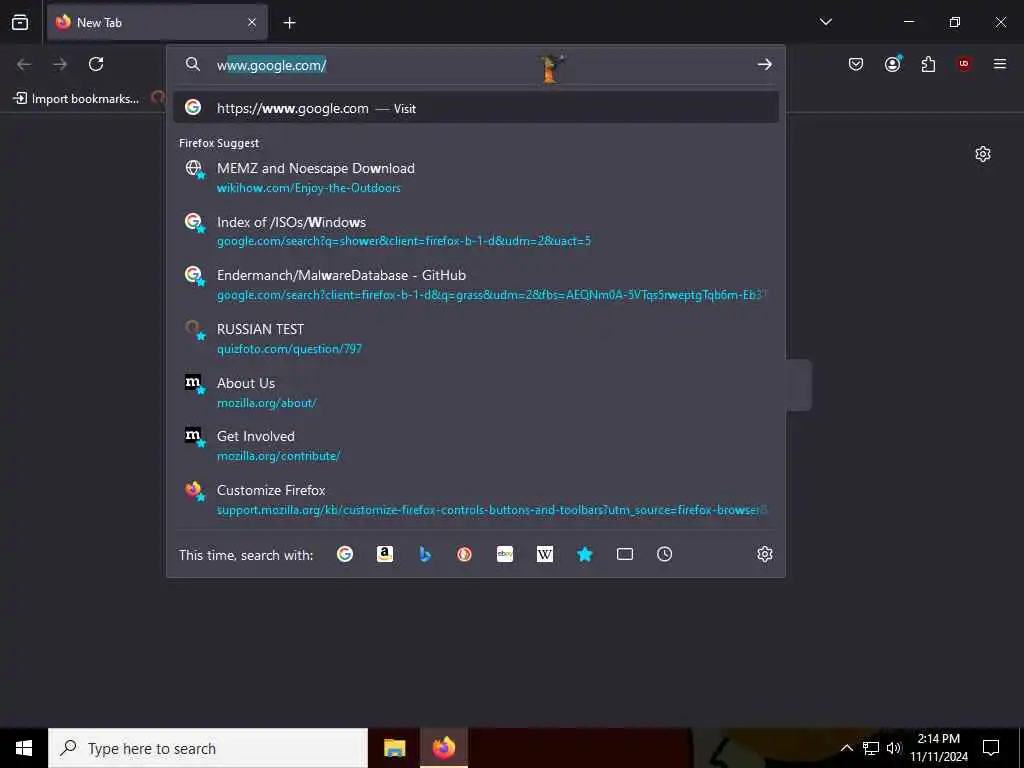Search this time with Bing

click(x=425, y=554)
